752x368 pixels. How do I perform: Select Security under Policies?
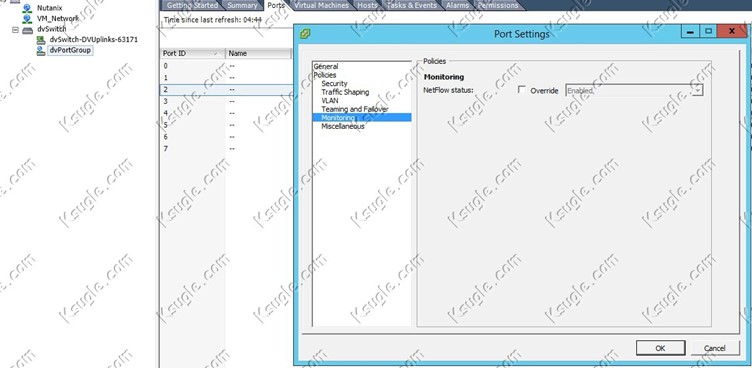point(334,83)
